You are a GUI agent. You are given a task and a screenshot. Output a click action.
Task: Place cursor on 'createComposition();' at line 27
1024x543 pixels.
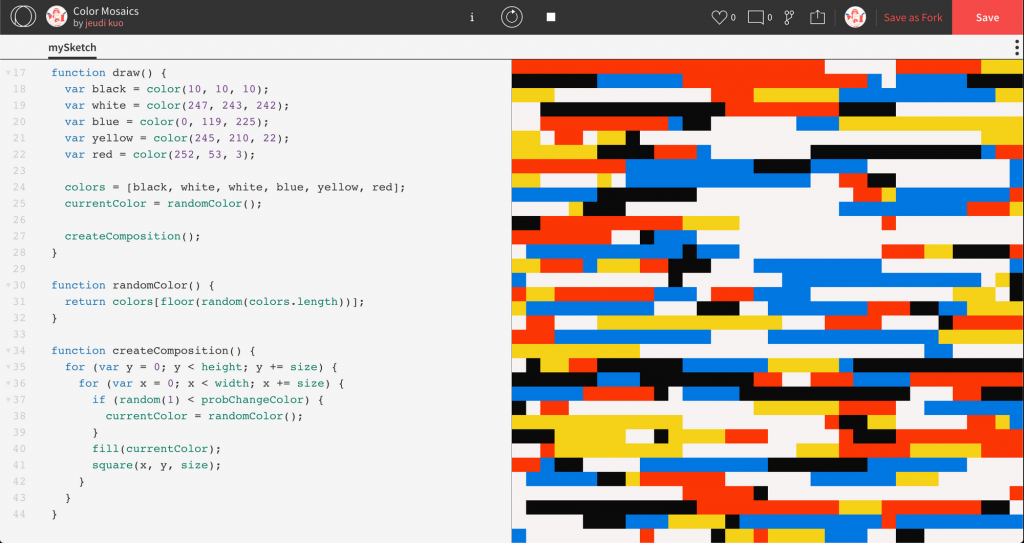(x=133, y=236)
